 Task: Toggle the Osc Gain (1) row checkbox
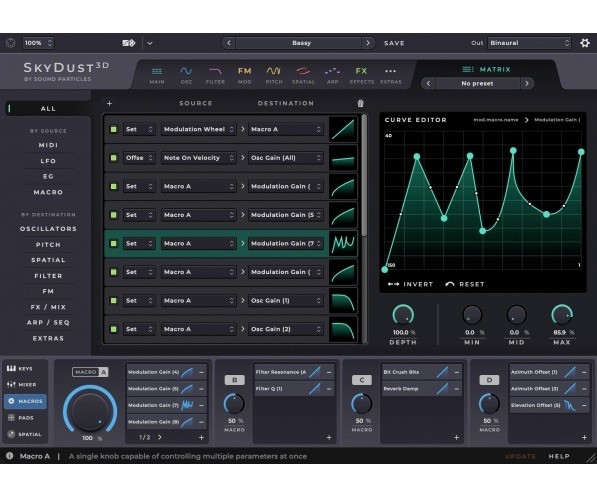[x=113, y=301]
